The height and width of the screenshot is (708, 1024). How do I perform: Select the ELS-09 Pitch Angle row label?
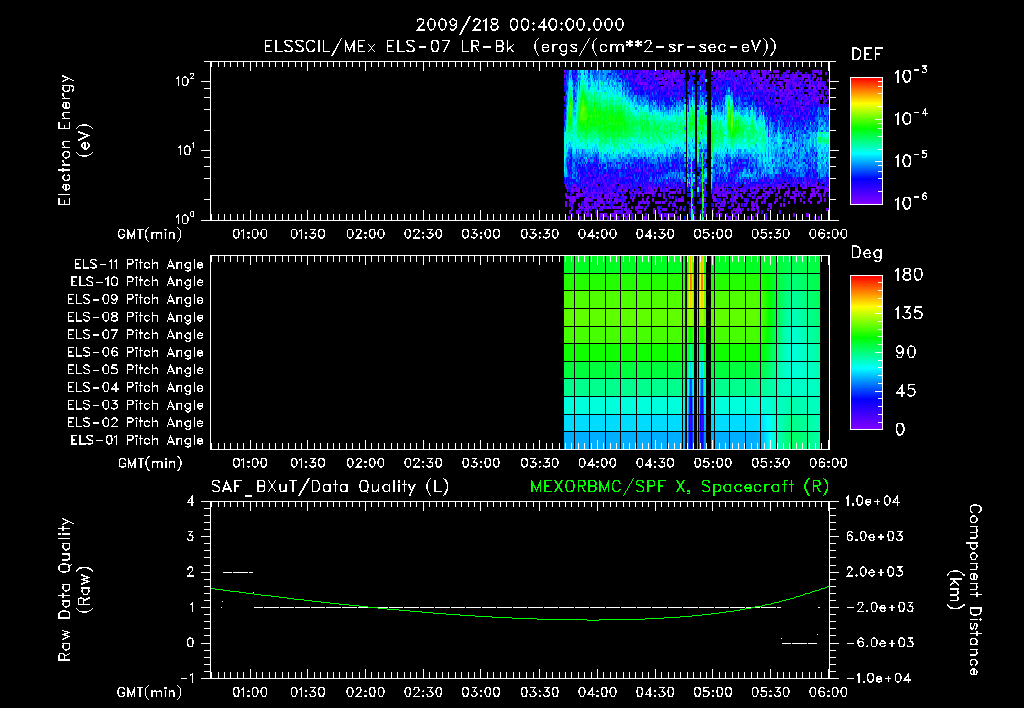[x=136, y=300]
